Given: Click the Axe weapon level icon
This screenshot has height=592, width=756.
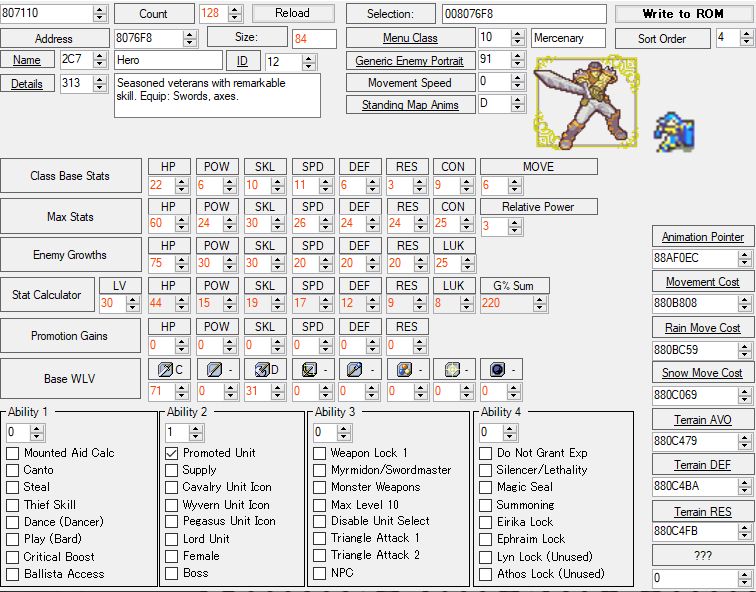Looking at the screenshot, I should (x=262, y=370).
